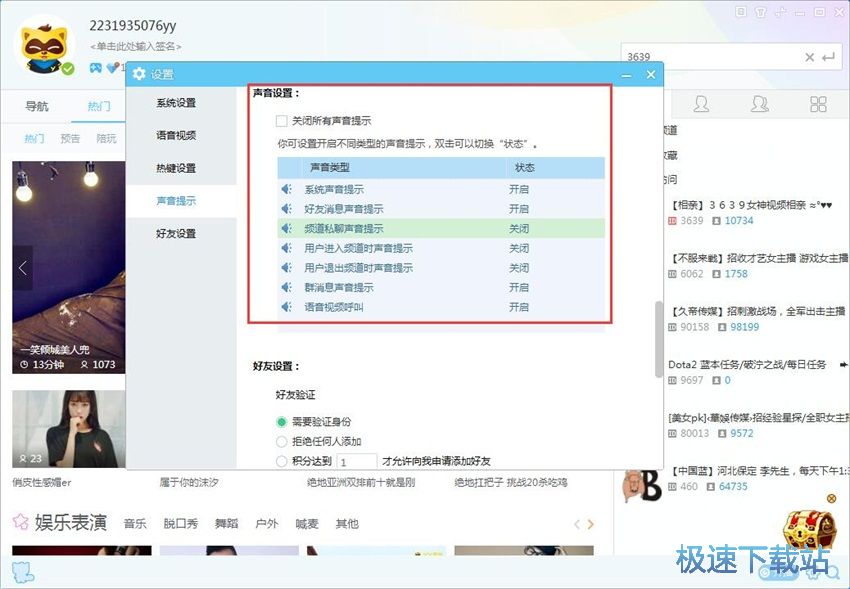Click the game controller icon under username
Image resolution: width=850 pixels, height=589 pixels.
coord(95,68)
